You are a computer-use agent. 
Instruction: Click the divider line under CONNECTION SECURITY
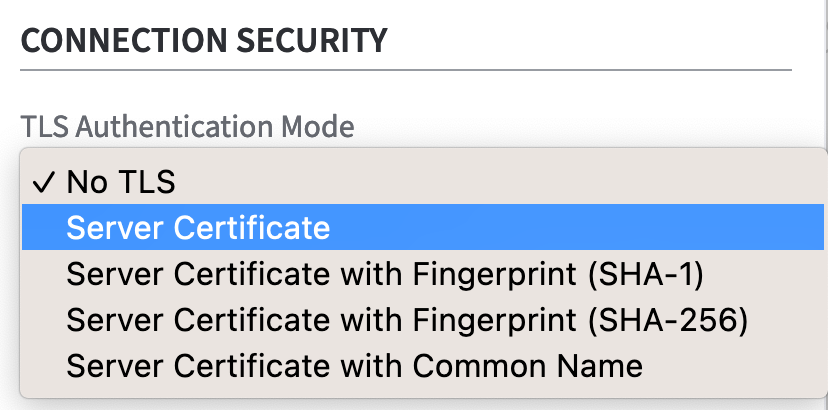coord(405,70)
